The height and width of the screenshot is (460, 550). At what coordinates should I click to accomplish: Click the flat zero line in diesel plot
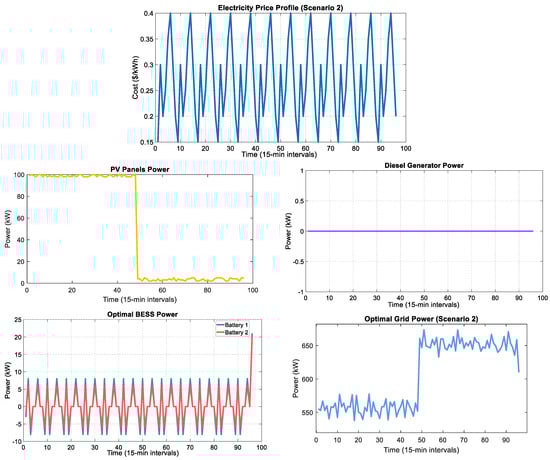click(x=420, y=231)
